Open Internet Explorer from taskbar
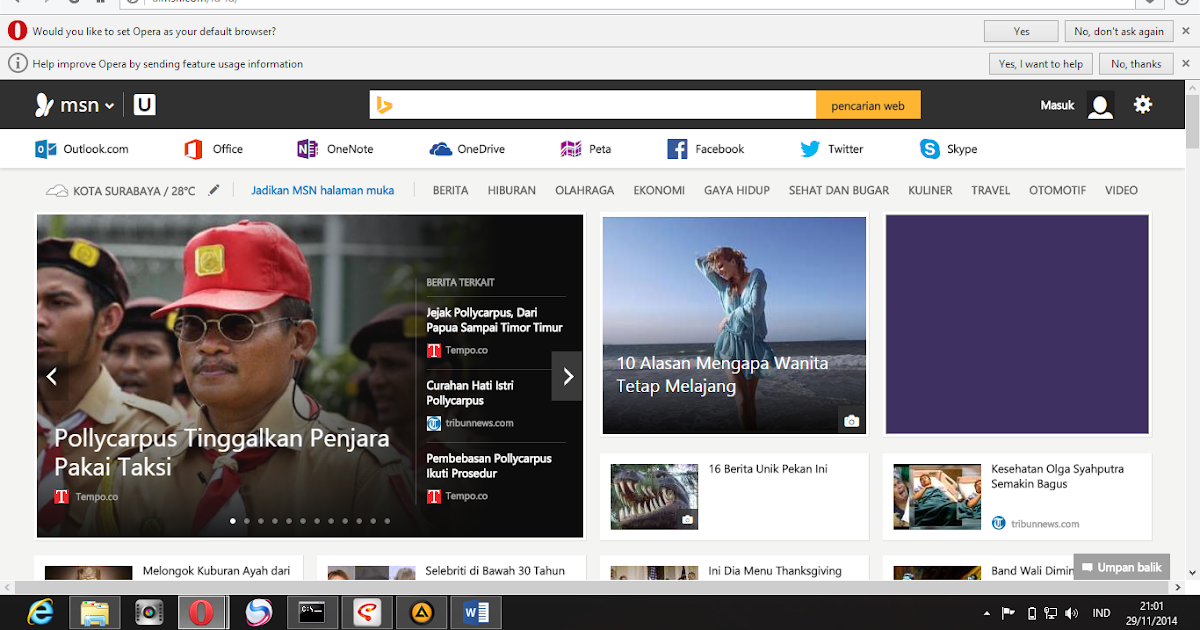Image resolution: width=1200 pixels, height=630 pixels. click(41, 612)
